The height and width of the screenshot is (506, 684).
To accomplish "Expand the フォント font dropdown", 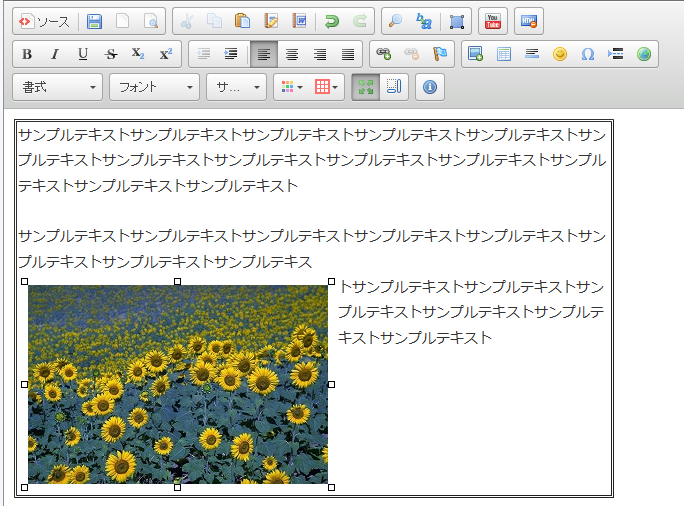I will pyautogui.click(x=155, y=87).
